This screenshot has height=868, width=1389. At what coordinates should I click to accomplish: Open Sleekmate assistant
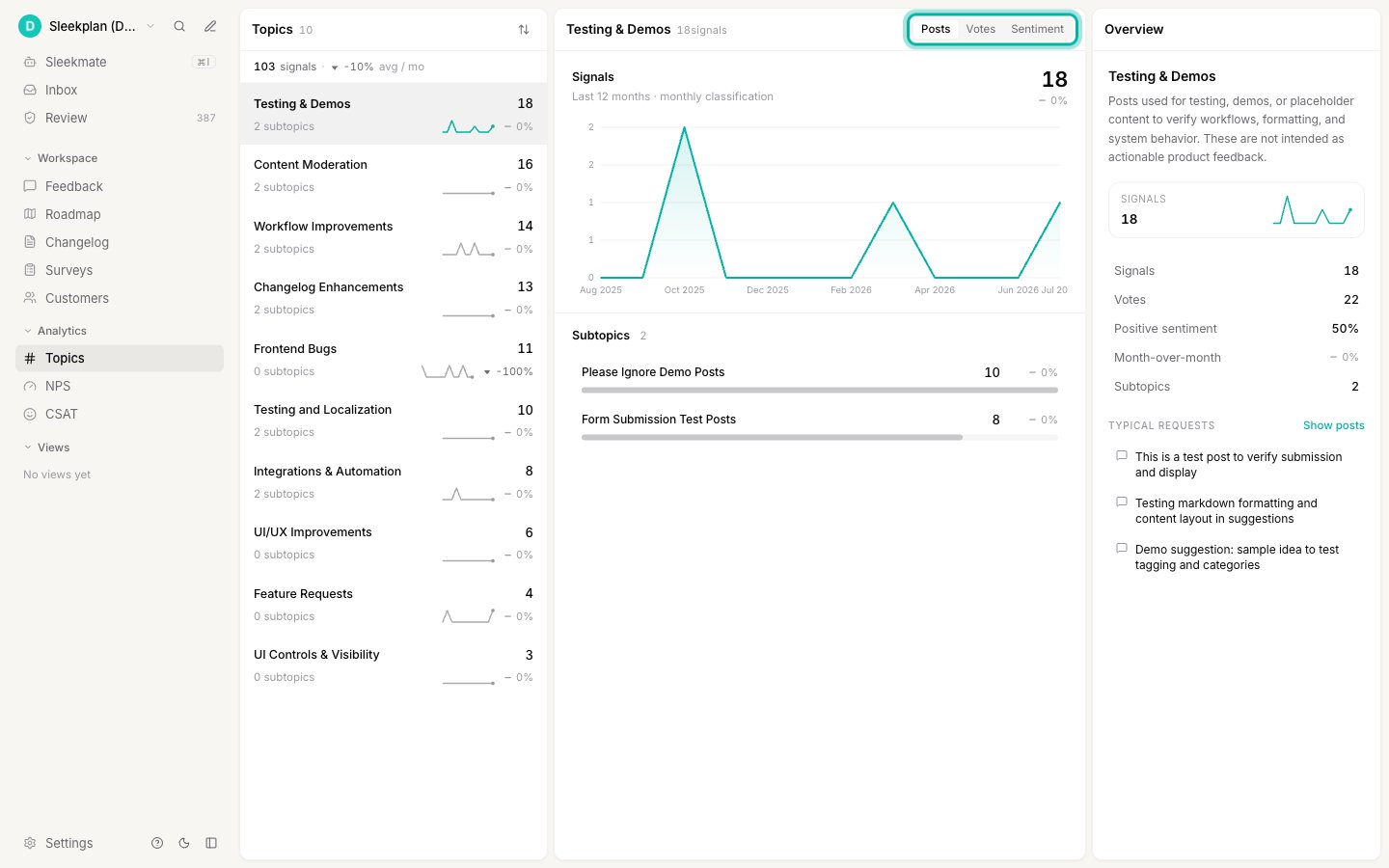pos(120,62)
